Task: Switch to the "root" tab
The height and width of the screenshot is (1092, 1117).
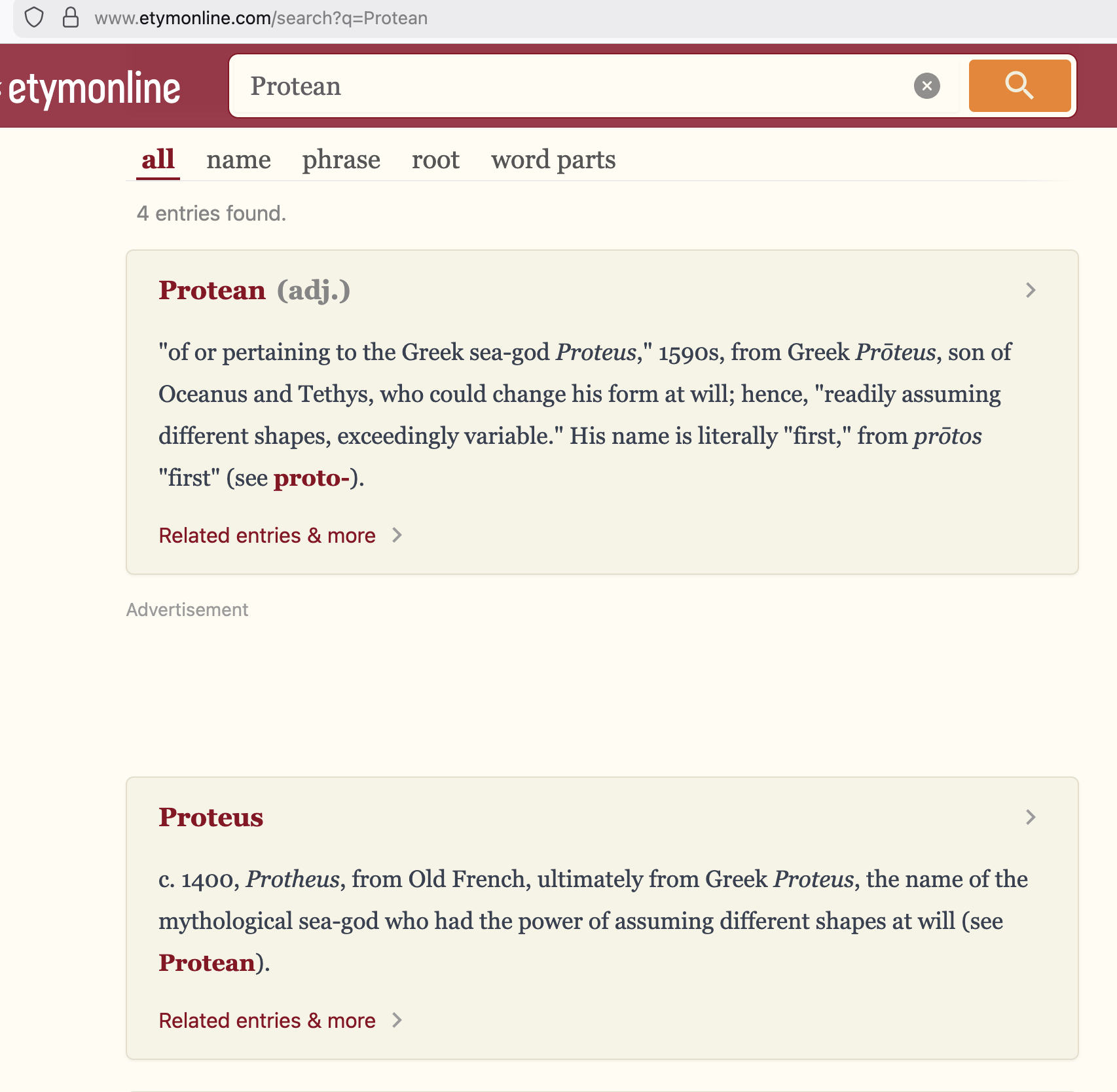Action: point(435,159)
